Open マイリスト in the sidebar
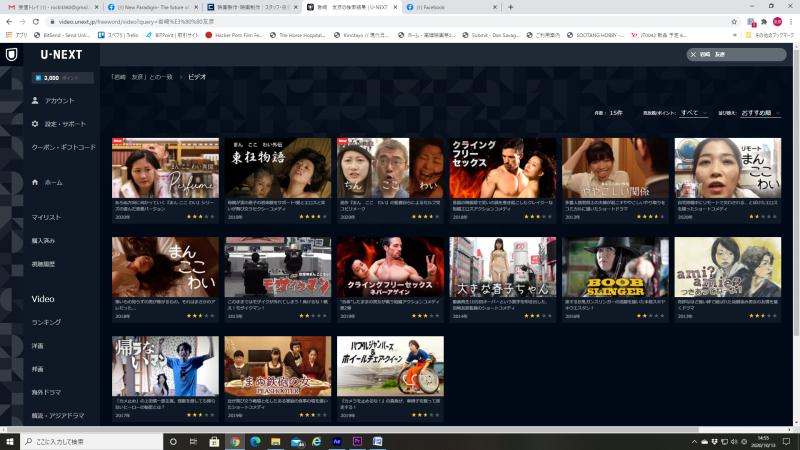This screenshot has height=450, width=800. [46, 217]
